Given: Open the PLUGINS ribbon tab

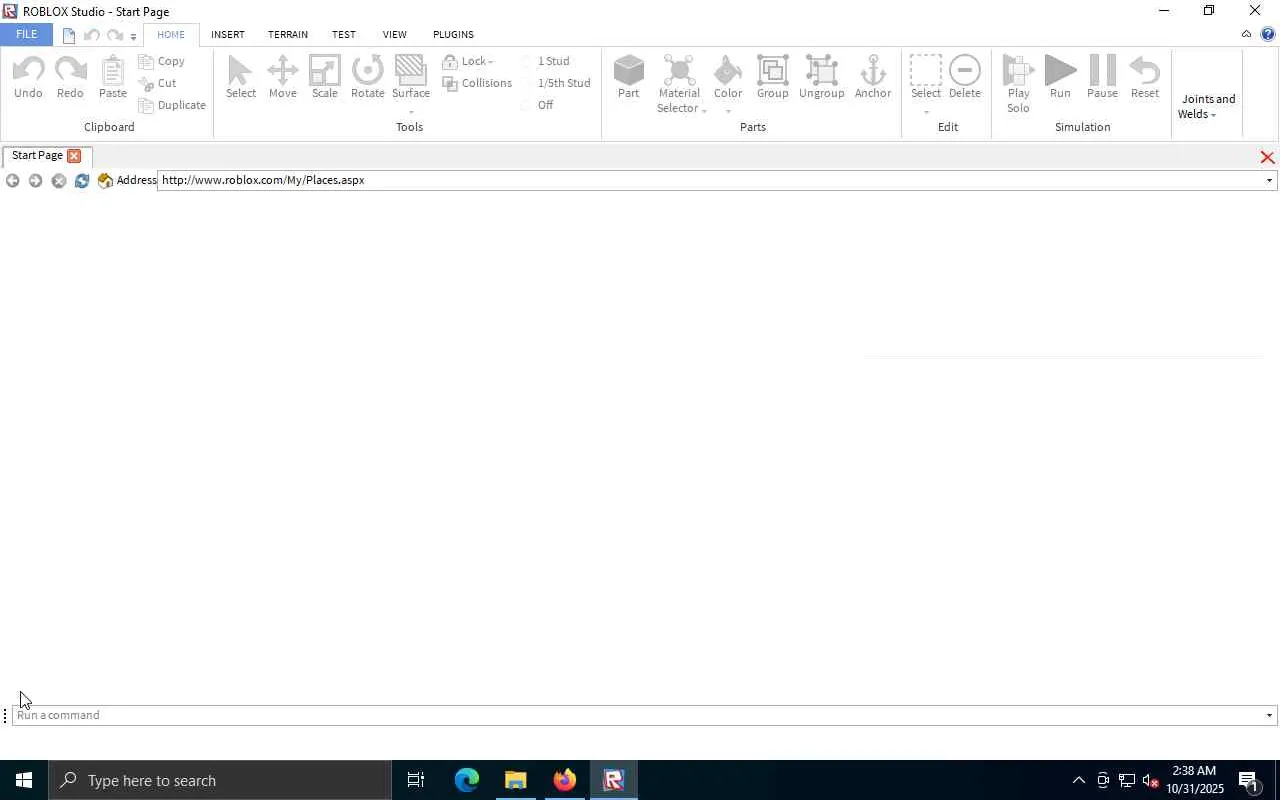Looking at the screenshot, I should (x=453, y=34).
